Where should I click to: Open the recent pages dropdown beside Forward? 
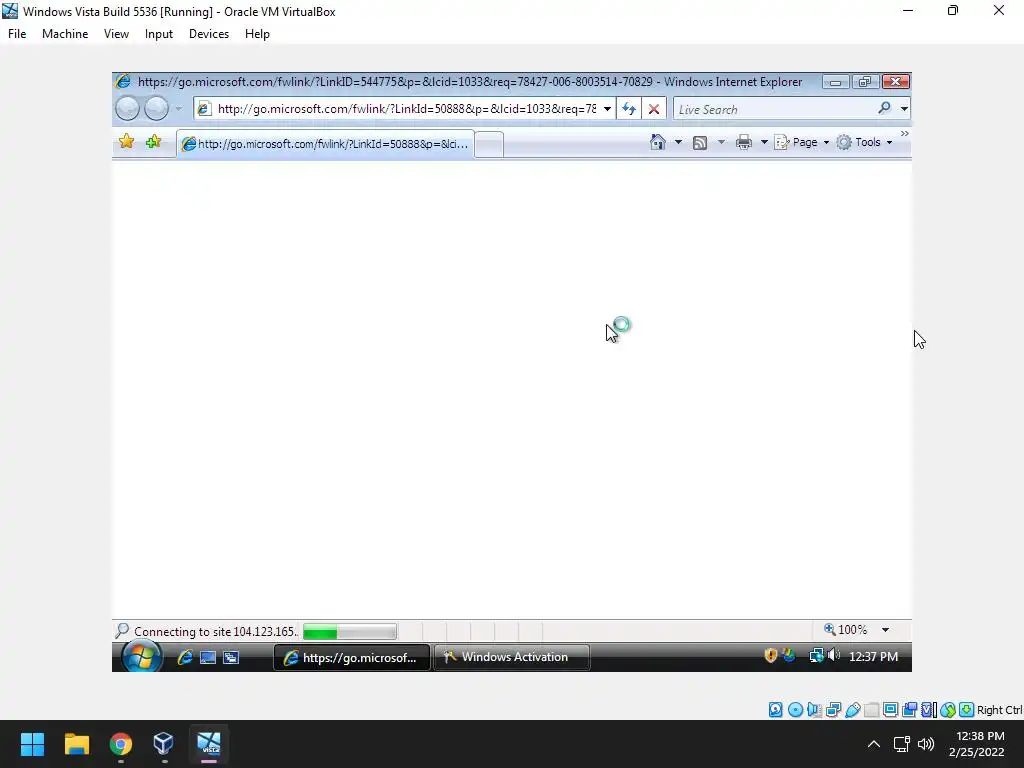178,109
